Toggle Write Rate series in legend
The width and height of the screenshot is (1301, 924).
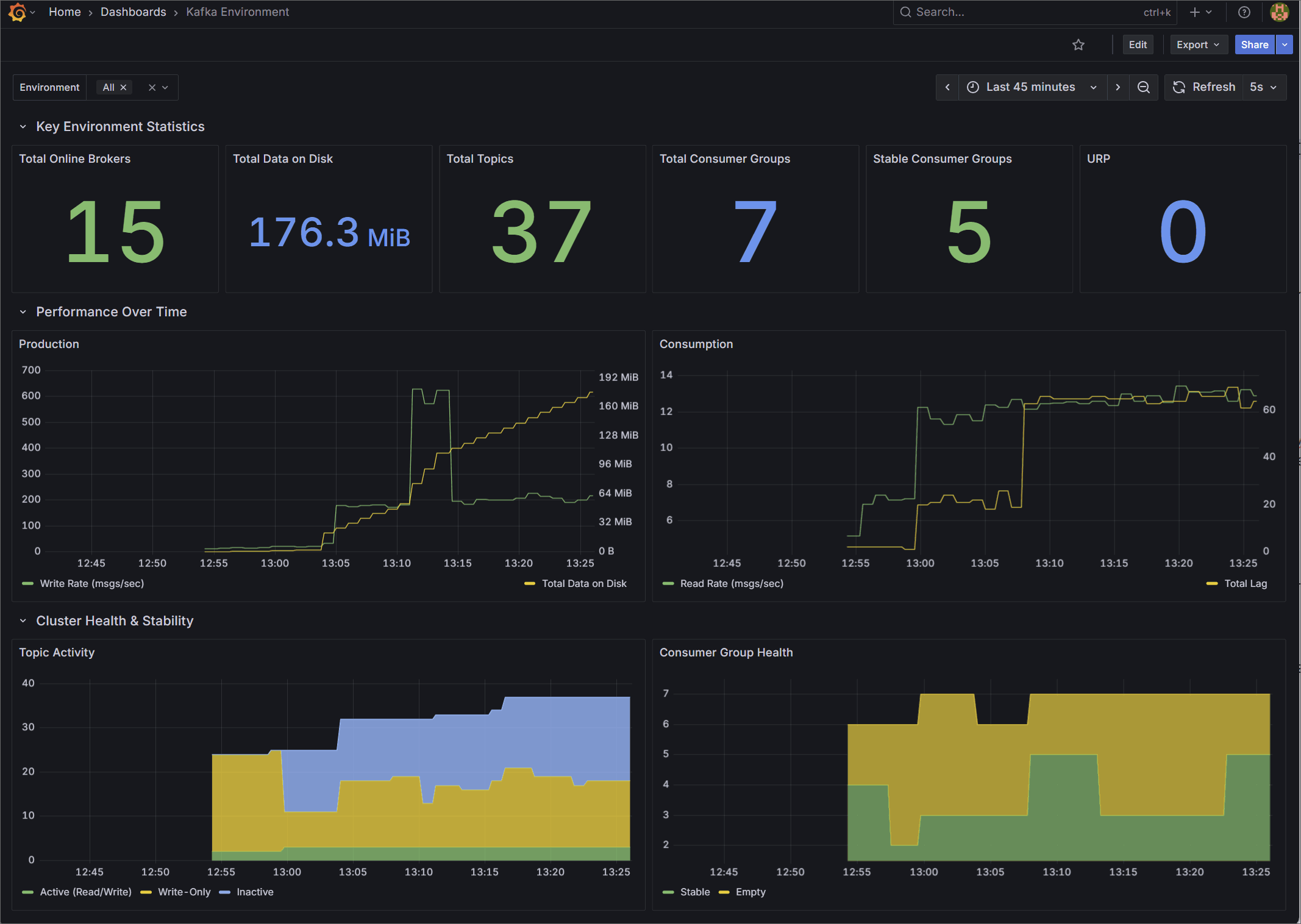point(91,583)
